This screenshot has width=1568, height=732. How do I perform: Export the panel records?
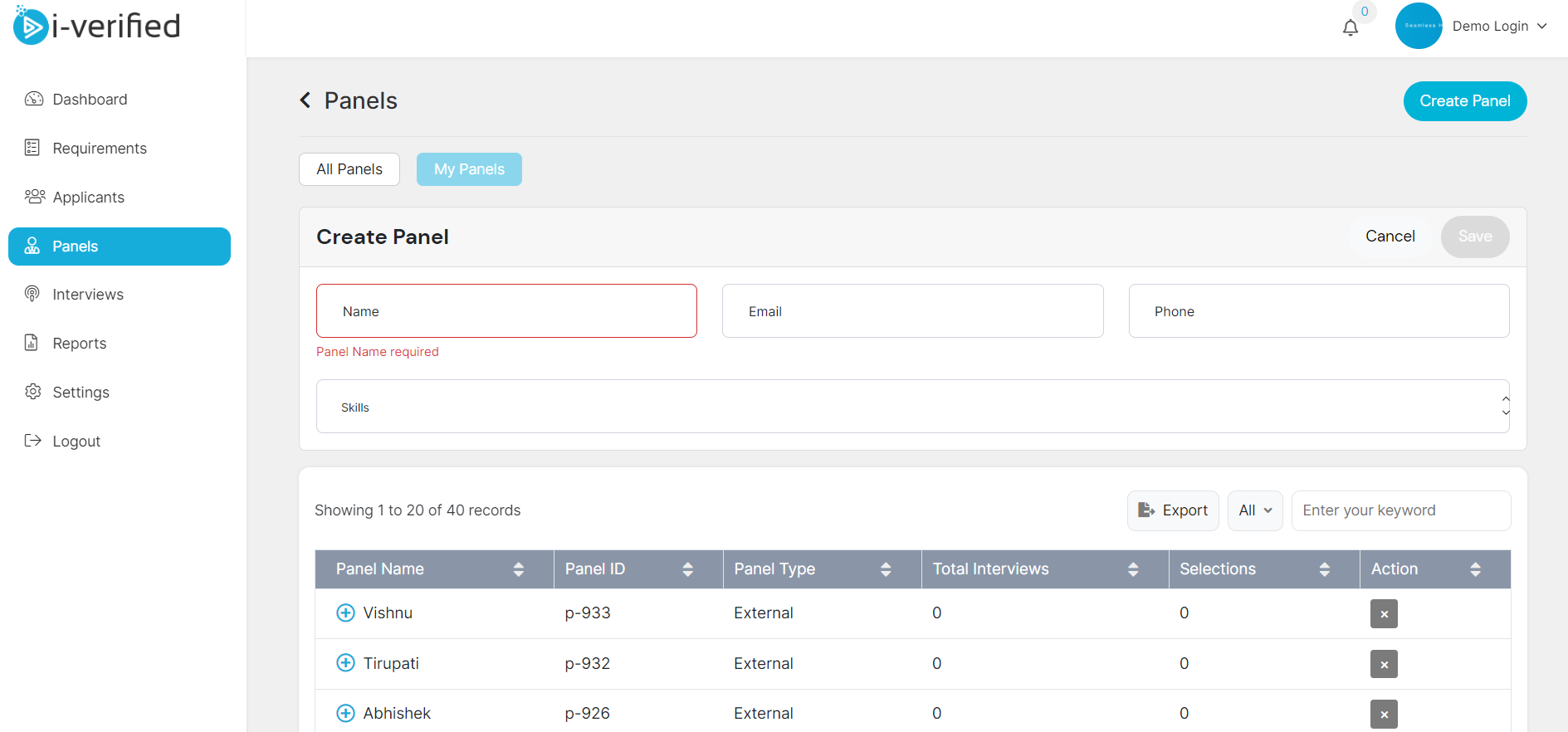[1172, 510]
